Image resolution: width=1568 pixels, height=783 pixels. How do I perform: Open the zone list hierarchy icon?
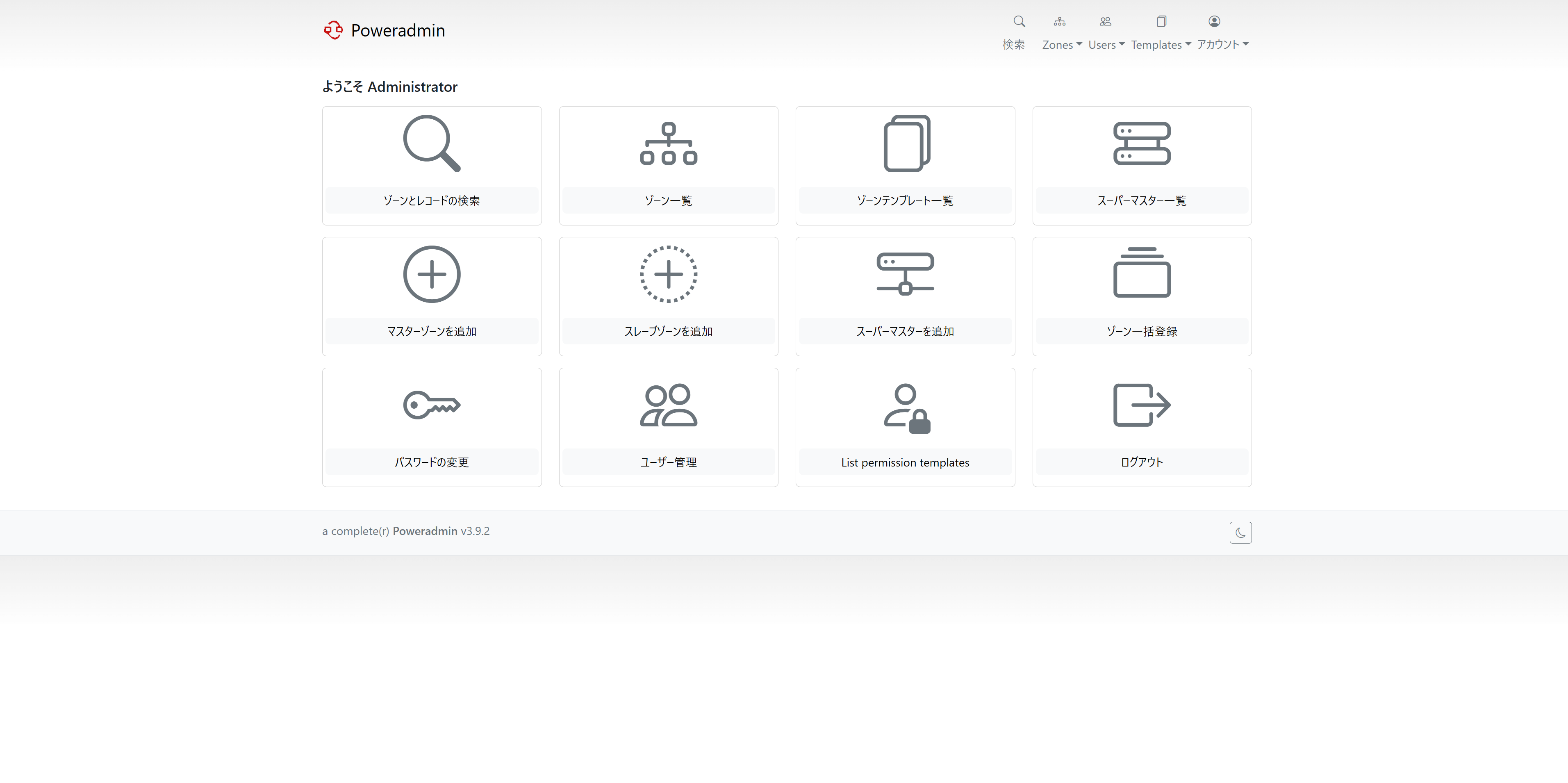tap(668, 144)
